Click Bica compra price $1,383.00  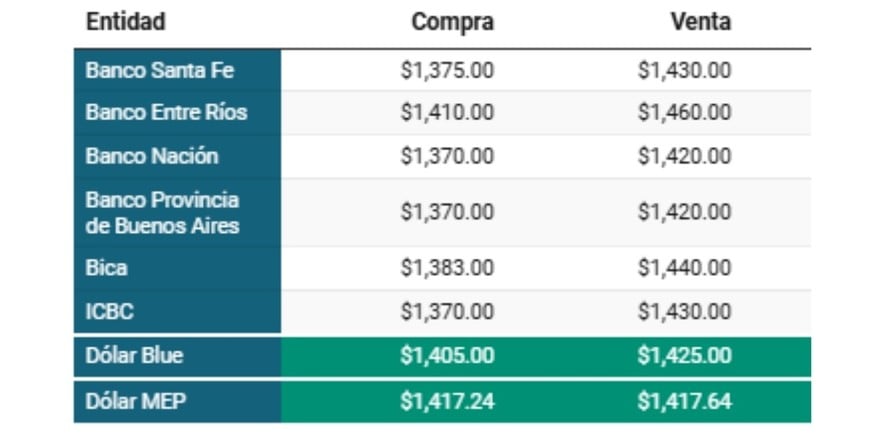(x=447, y=268)
